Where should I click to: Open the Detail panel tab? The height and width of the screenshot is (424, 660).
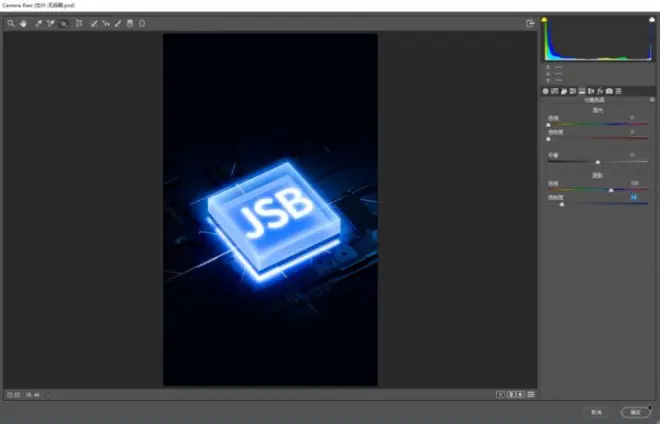pyautogui.click(x=564, y=91)
